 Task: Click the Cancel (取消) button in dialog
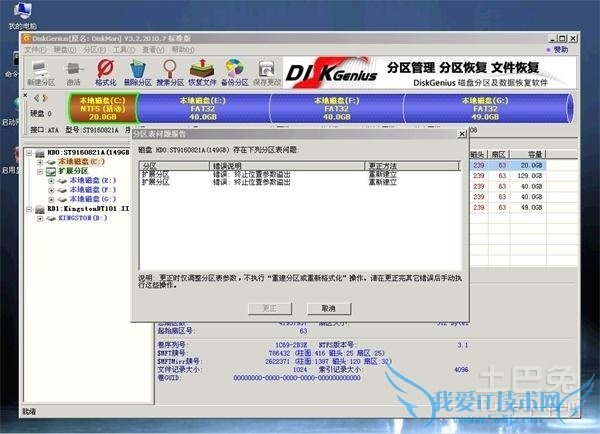coord(329,308)
